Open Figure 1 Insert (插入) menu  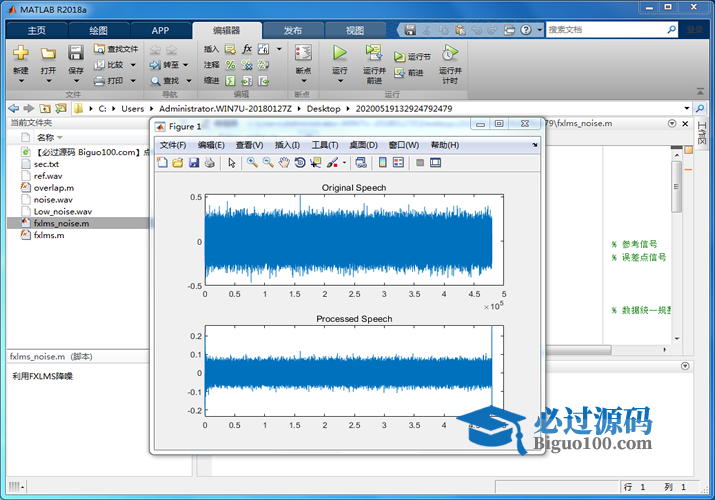tap(287, 145)
